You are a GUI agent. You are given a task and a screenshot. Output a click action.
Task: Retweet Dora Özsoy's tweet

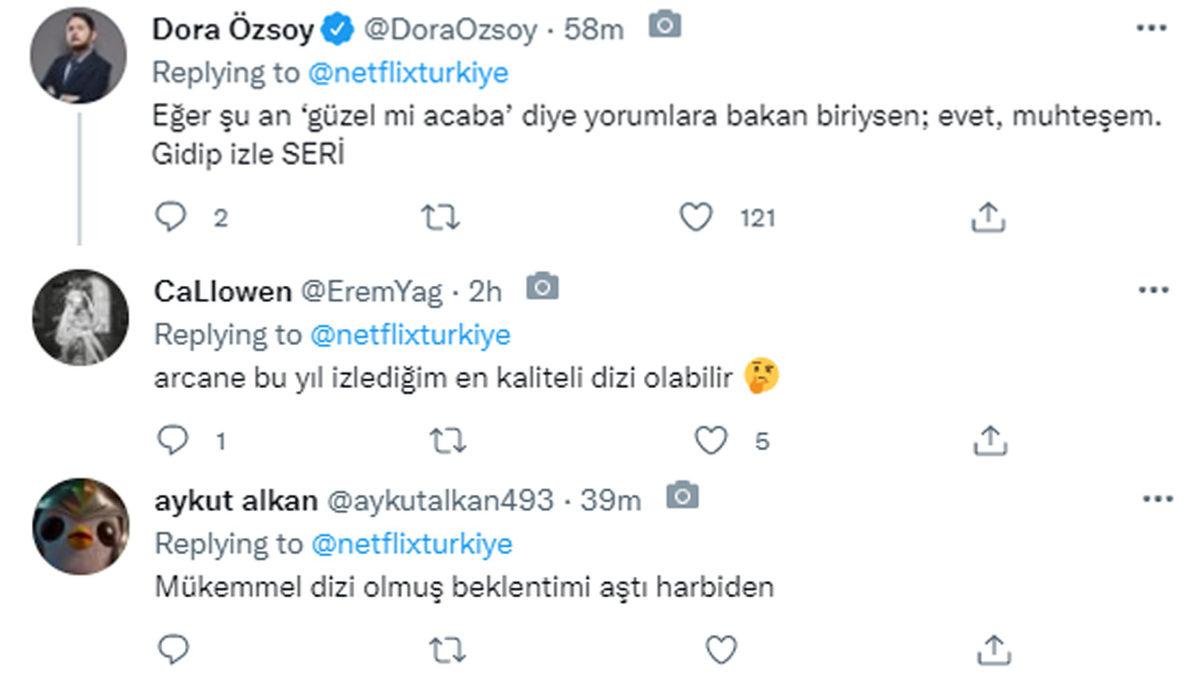click(434, 217)
